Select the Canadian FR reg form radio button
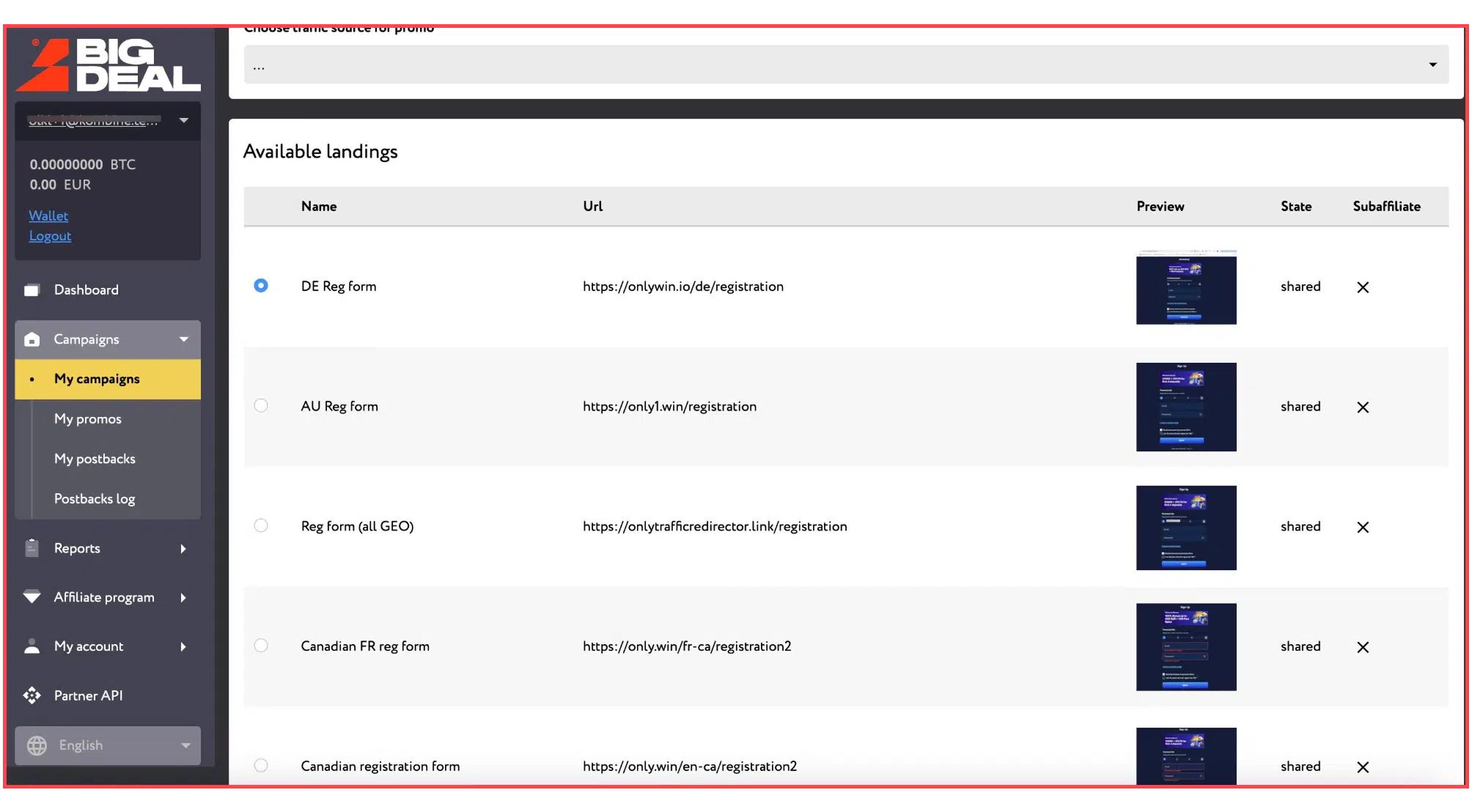This screenshot has height=812, width=1472. pyautogui.click(x=261, y=646)
